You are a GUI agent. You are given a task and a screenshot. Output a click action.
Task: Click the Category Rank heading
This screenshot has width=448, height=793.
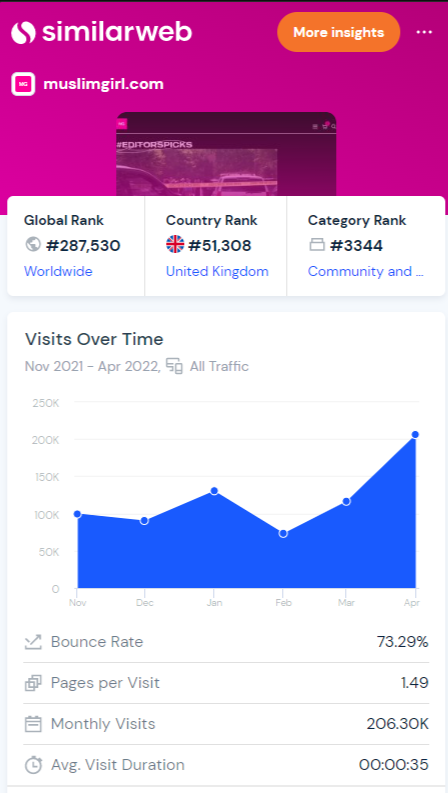click(x=357, y=221)
